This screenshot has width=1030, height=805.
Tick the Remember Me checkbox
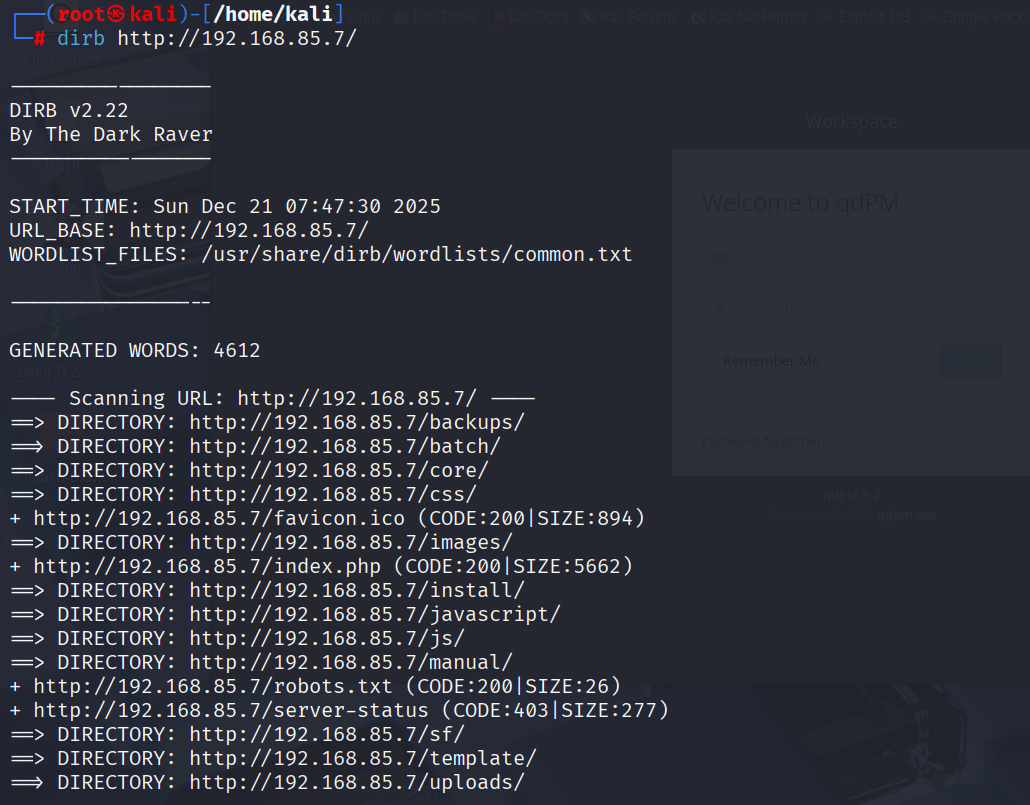(711, 361)
